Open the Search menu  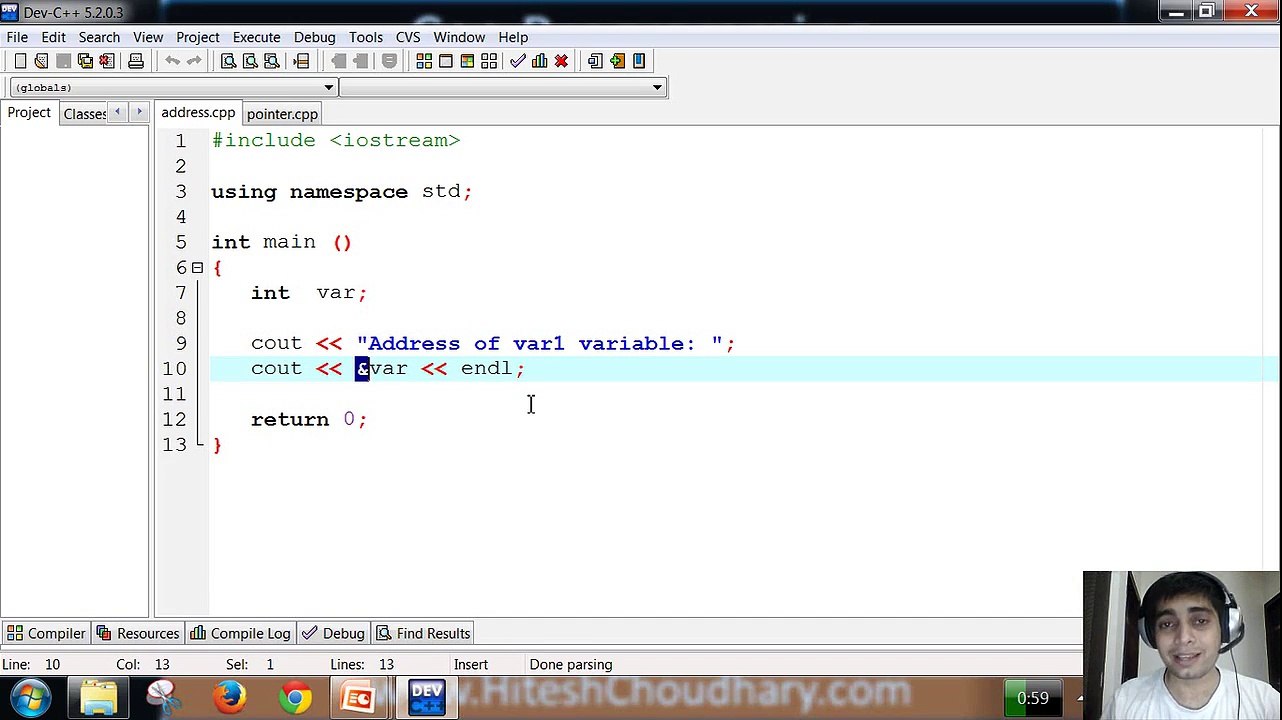click(99, 37)
